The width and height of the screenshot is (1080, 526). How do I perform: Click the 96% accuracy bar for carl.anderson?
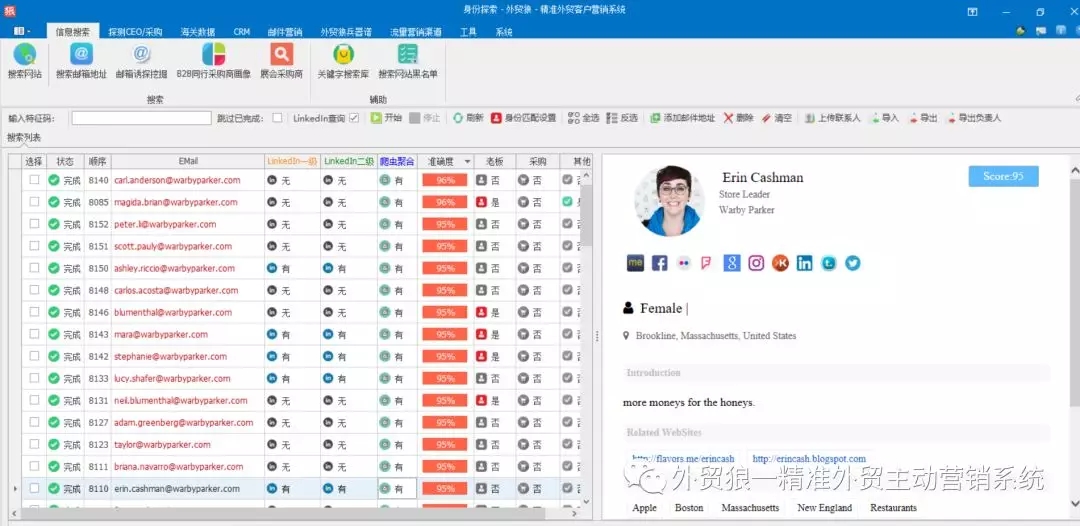tap(446, 180)
